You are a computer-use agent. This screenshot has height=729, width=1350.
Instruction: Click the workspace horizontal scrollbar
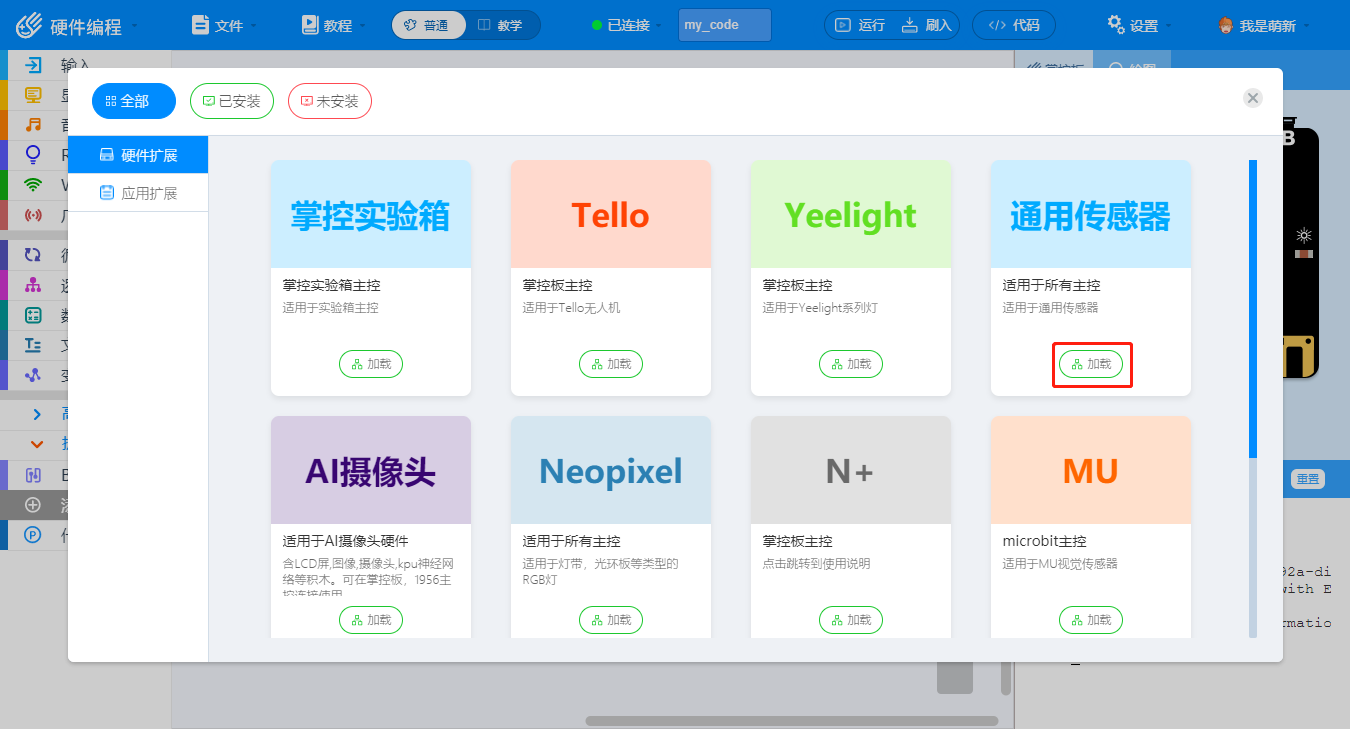click(792, 721)
